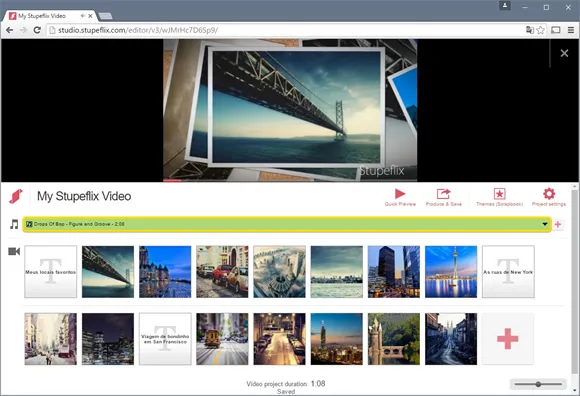Select the cable car tram thumbnail
The width and height of the screenshot is (580, 396).
point(222,339)
